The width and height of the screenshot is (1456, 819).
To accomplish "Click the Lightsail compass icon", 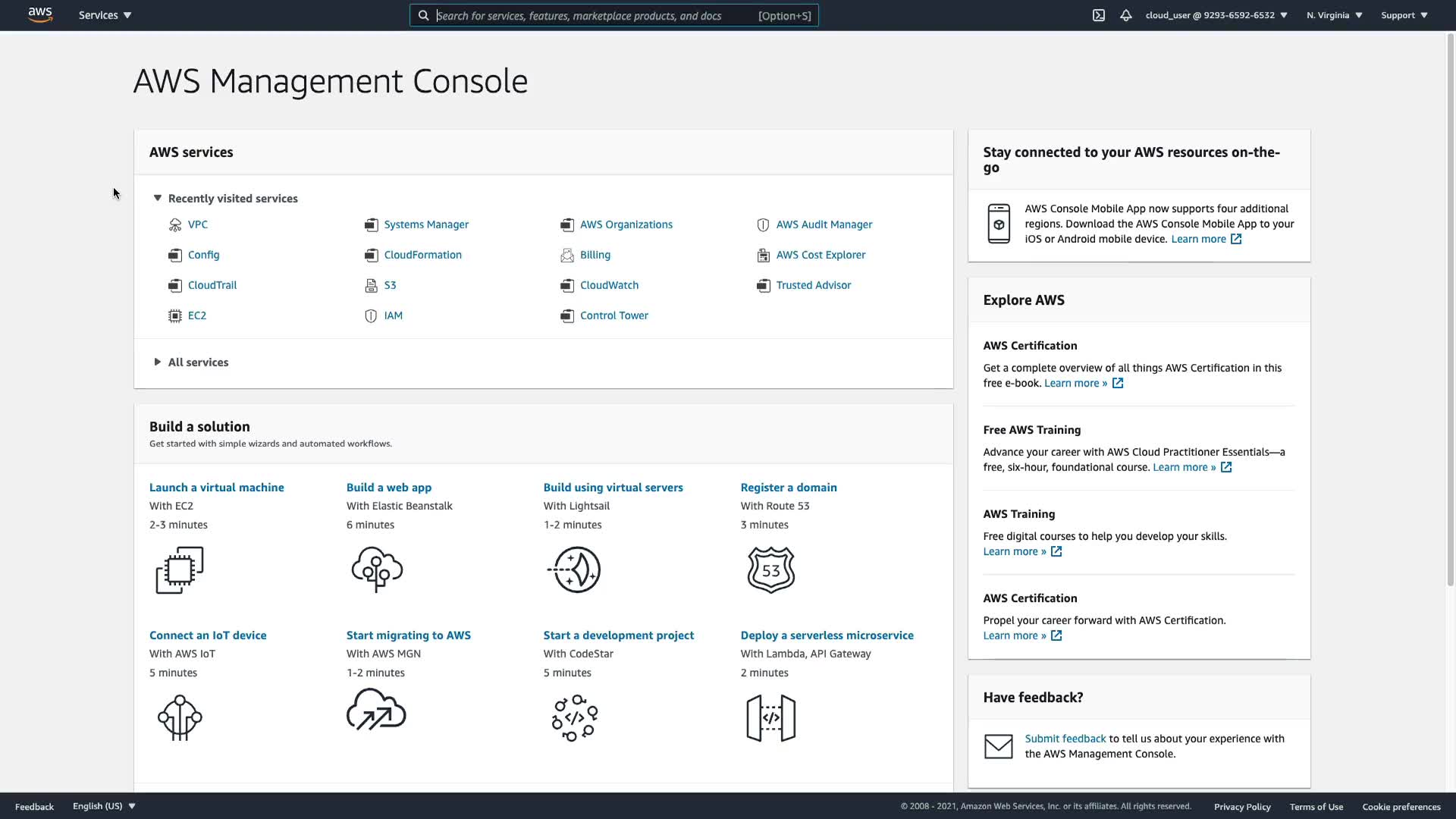I will [574, 570].
